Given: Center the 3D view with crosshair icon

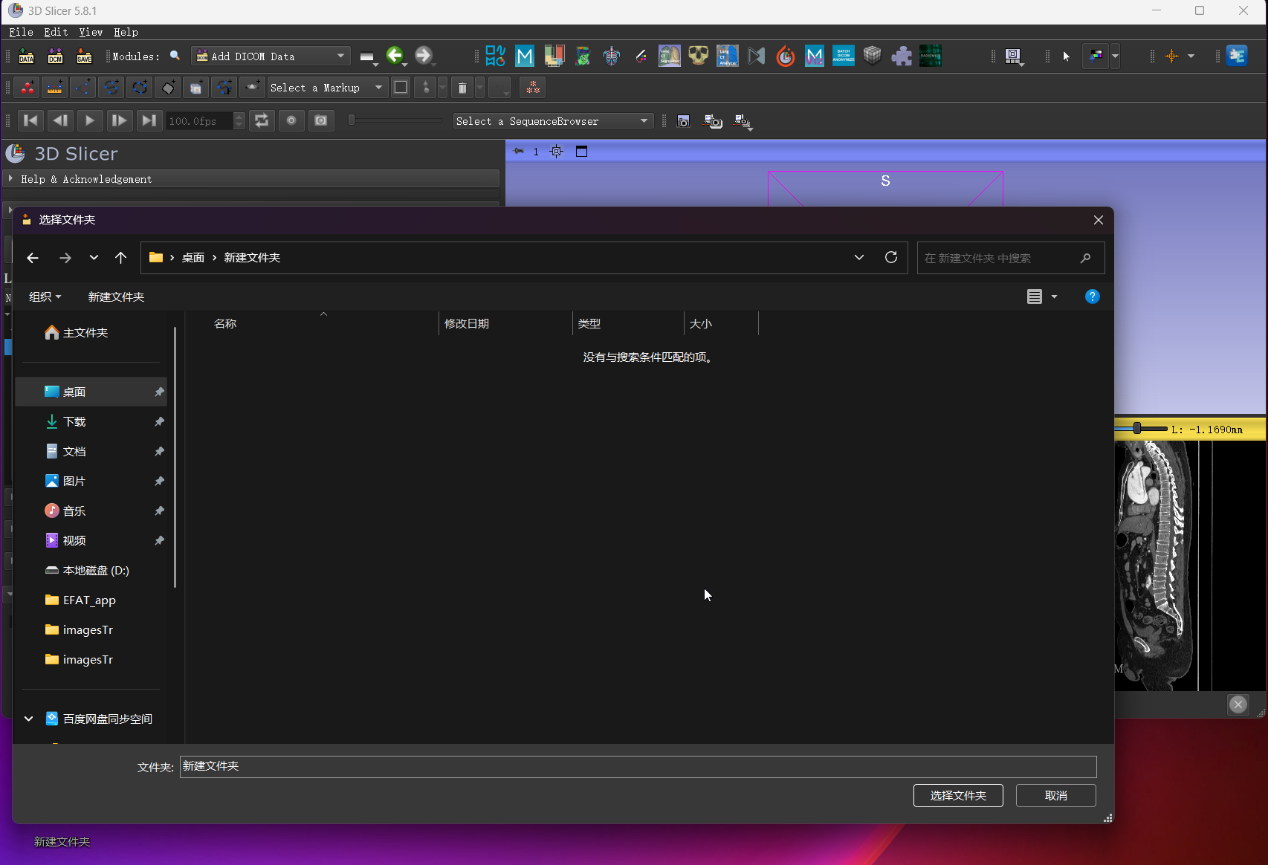Looking at the screenshot, I should (556, 152).
